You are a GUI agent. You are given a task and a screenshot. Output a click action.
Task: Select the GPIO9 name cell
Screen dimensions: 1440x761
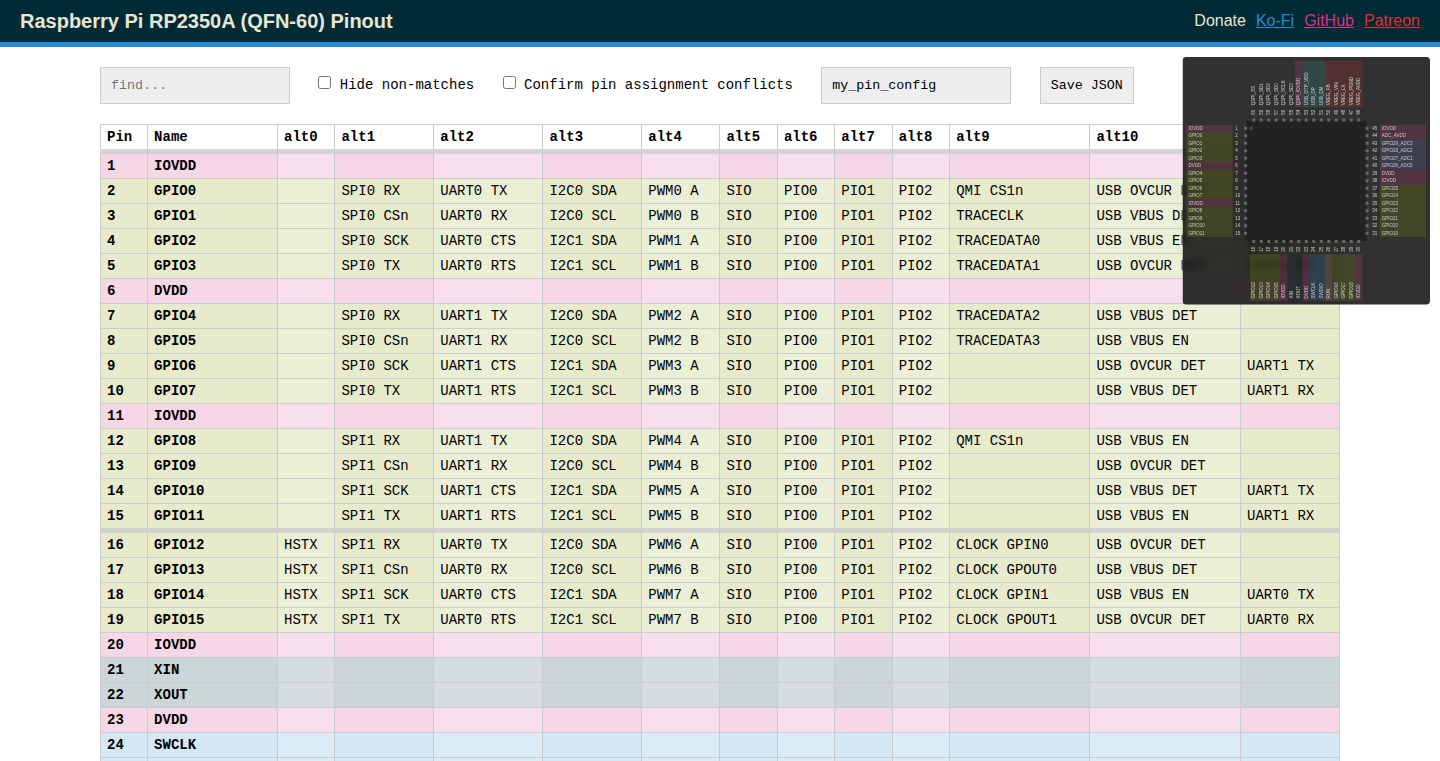click(212, 466)
